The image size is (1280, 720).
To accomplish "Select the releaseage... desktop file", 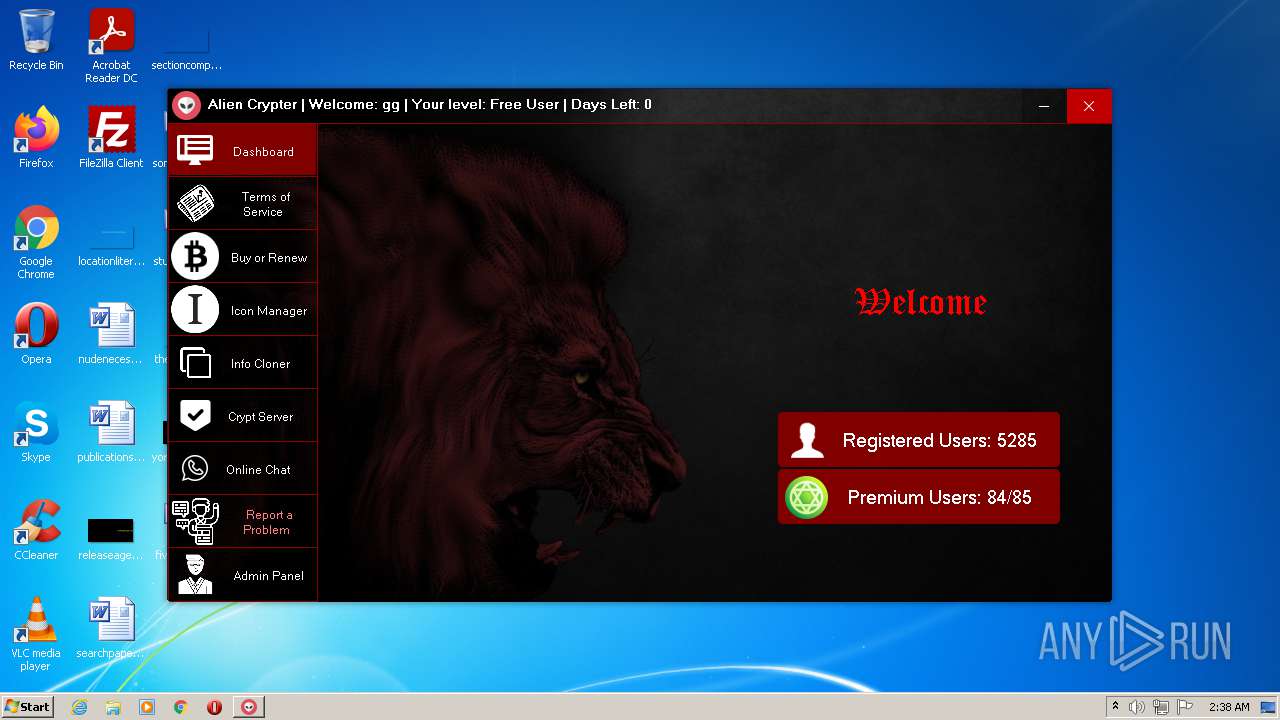I will coord(111,538).
